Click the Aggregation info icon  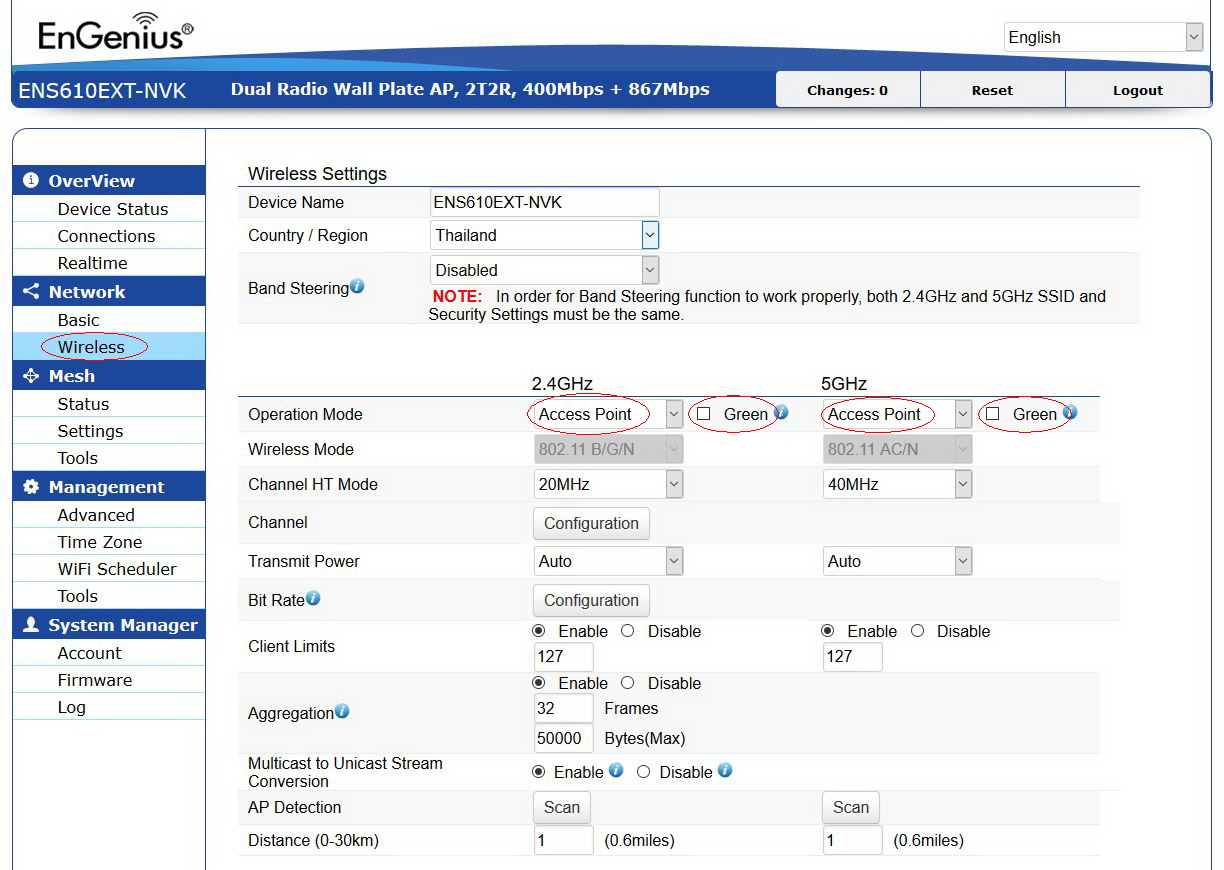point(342,711)
